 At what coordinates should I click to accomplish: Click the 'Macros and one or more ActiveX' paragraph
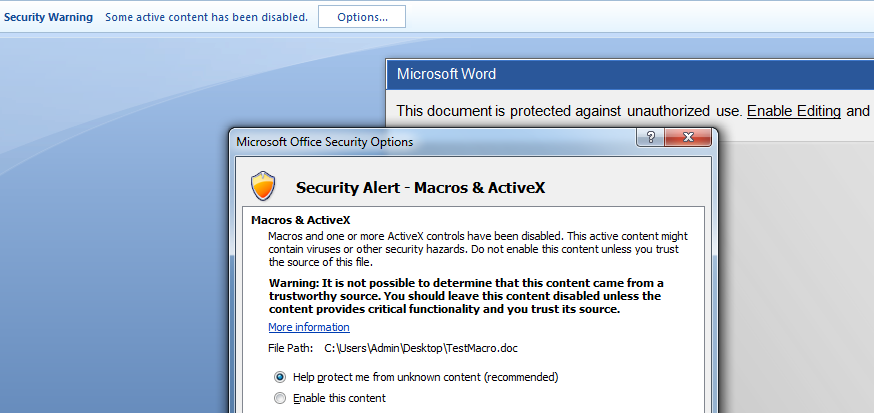(477, 248)
